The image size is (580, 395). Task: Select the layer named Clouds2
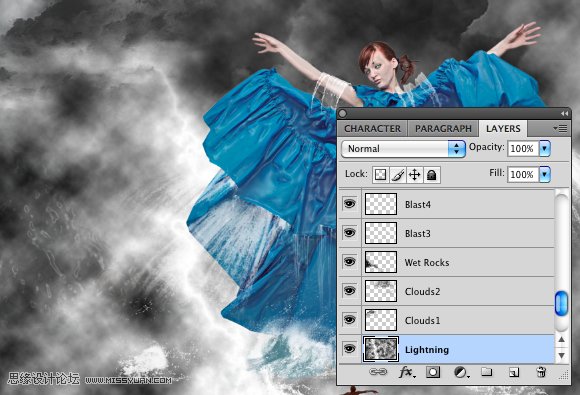point(423,291)
